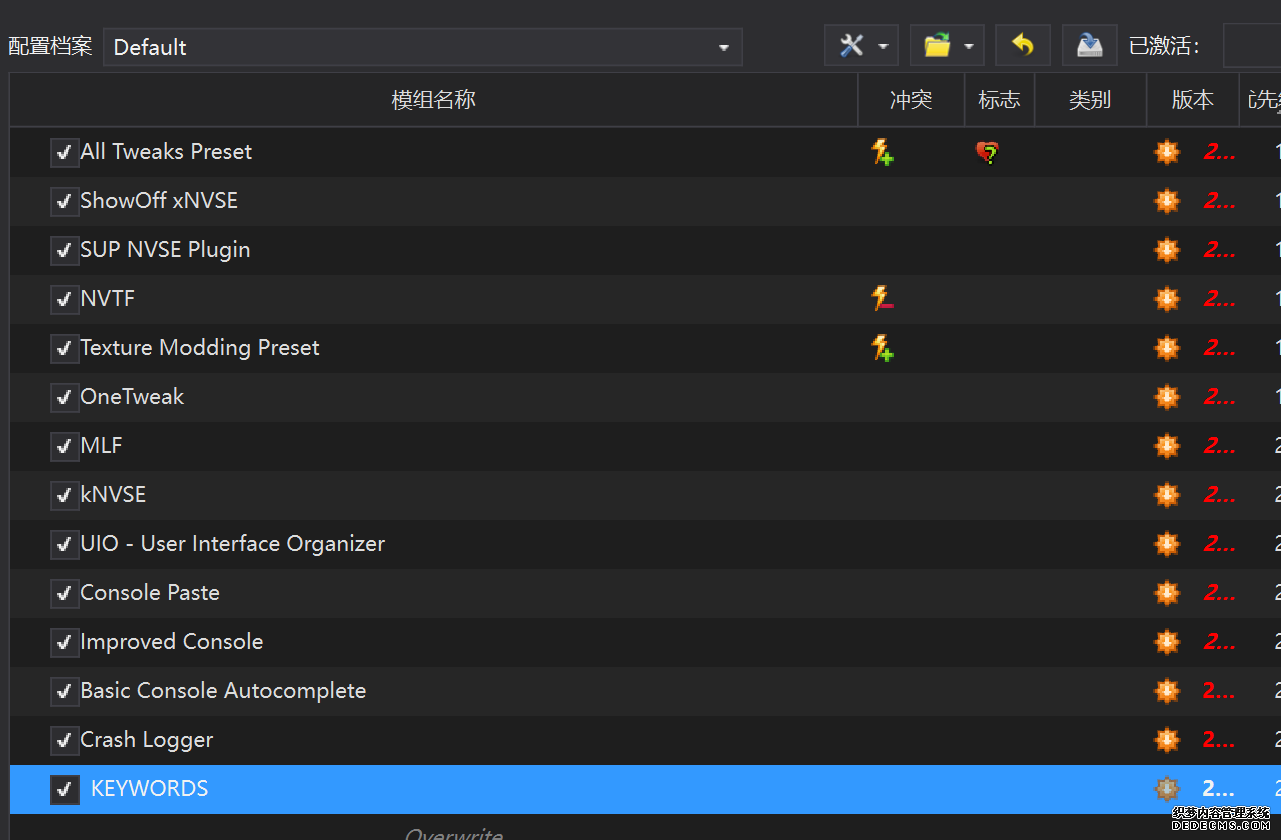Click the wrench tools icon in toolbar
The width and height of the screenshot is (1281, 840).
[852, 46]
